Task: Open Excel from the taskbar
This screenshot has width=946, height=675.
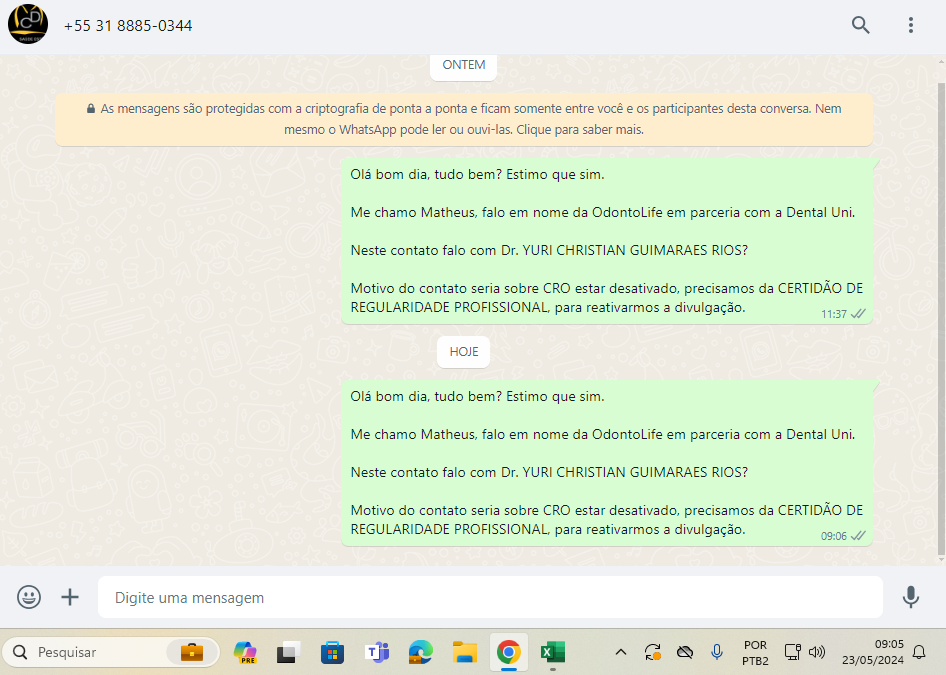Action: (x=553, y=652)
